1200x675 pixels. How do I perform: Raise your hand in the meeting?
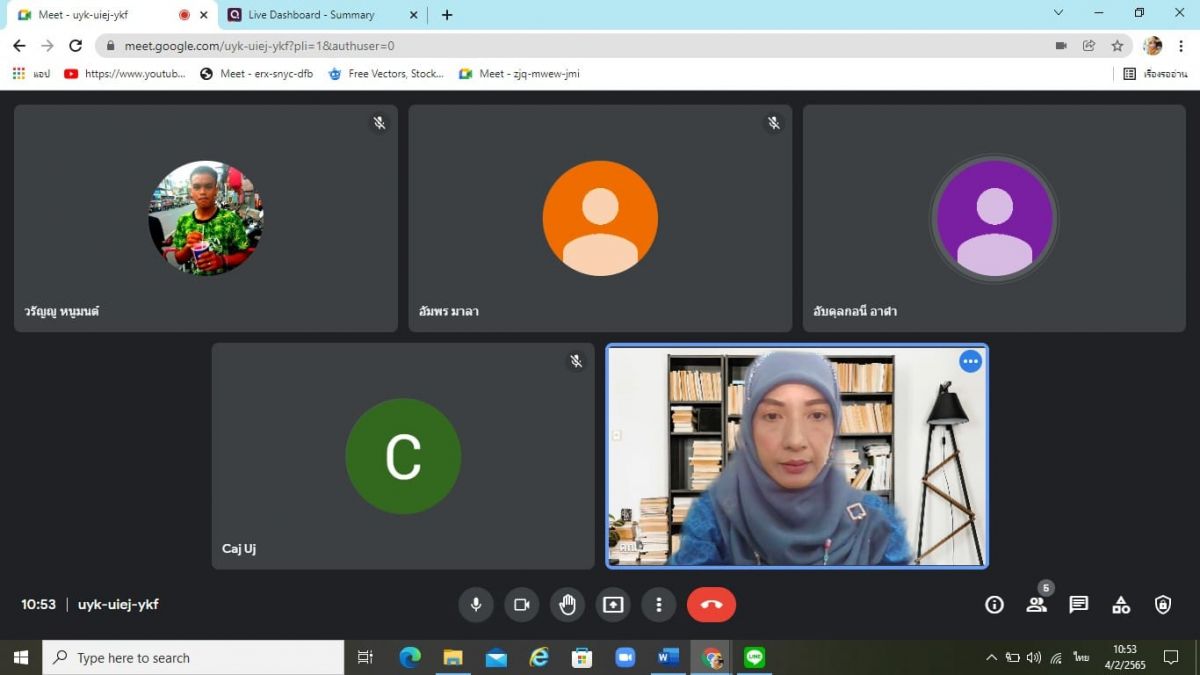point(567,605)
